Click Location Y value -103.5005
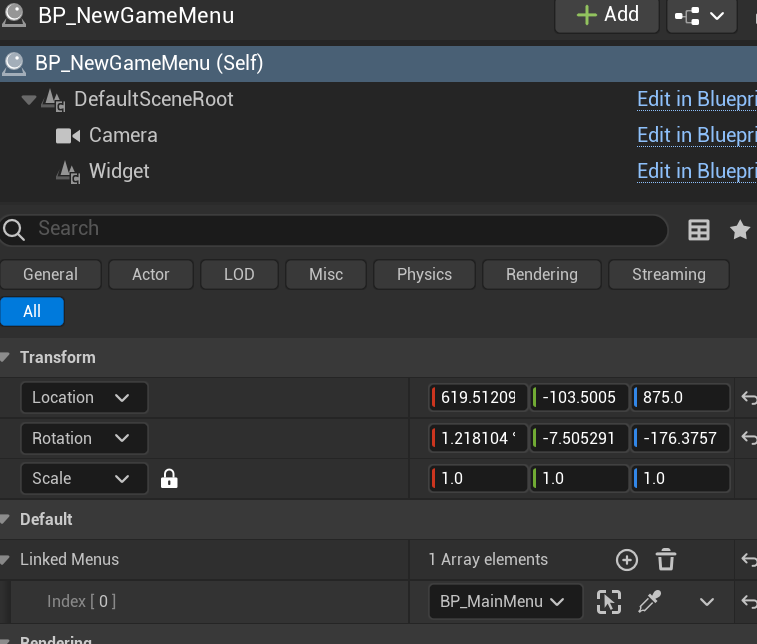This screenshot has width=757, height=644. click(x=579, y=398)
